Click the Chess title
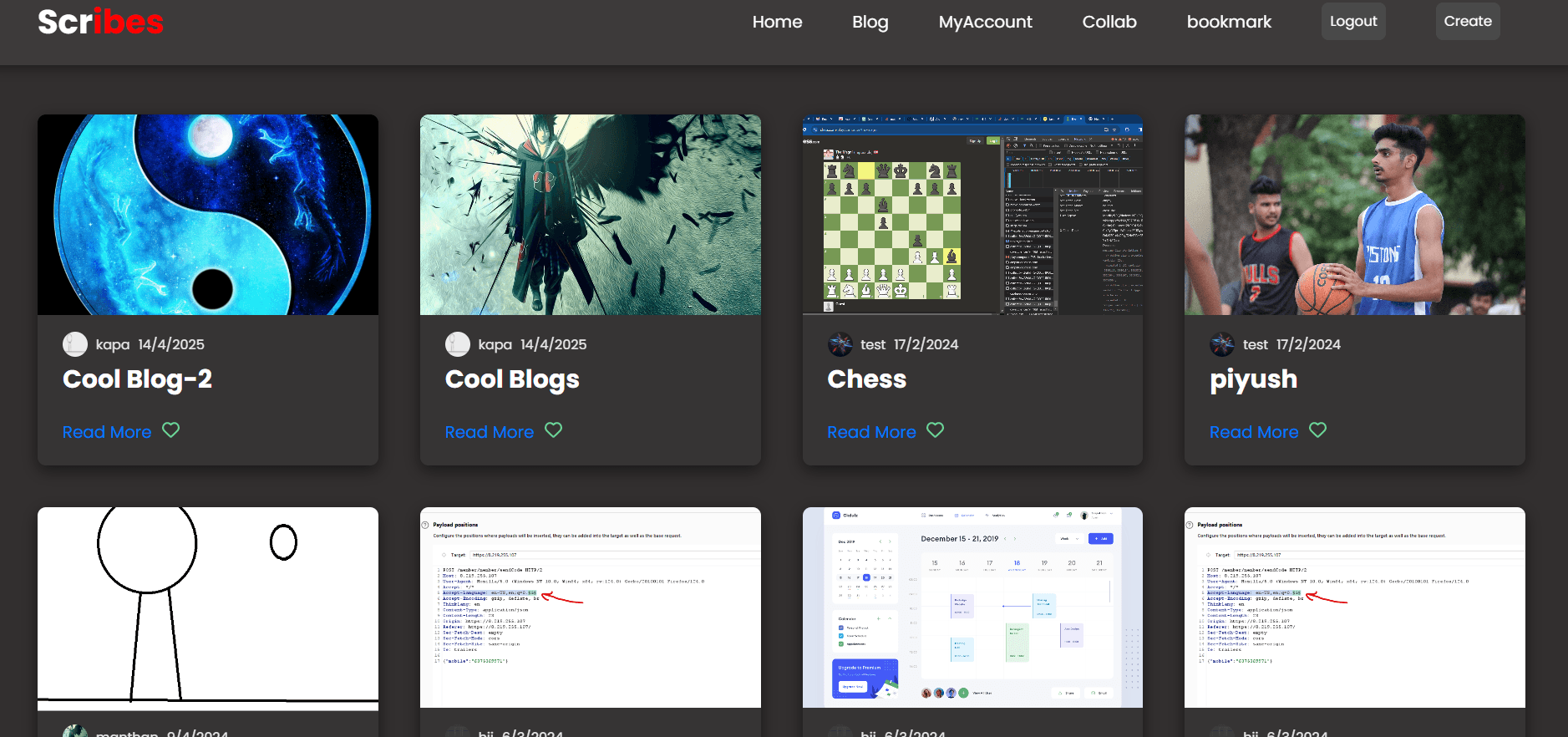 (x=867, y=379)
